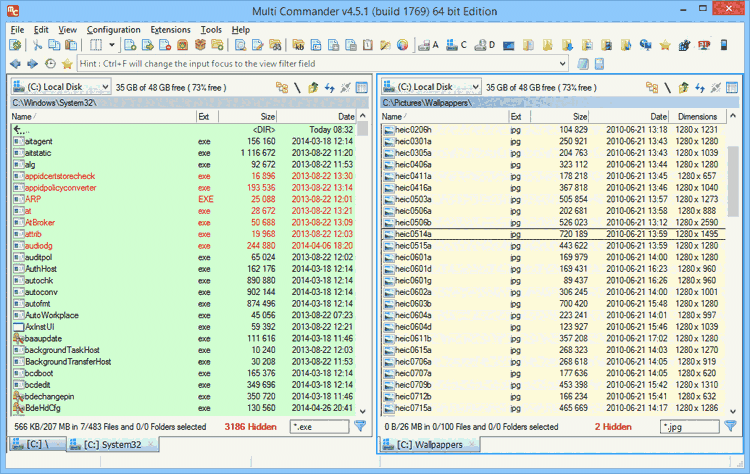Click the desktop monitor icon in toolbar
Viewport: 750px width, 474px height.
click(x=508, y=45)
